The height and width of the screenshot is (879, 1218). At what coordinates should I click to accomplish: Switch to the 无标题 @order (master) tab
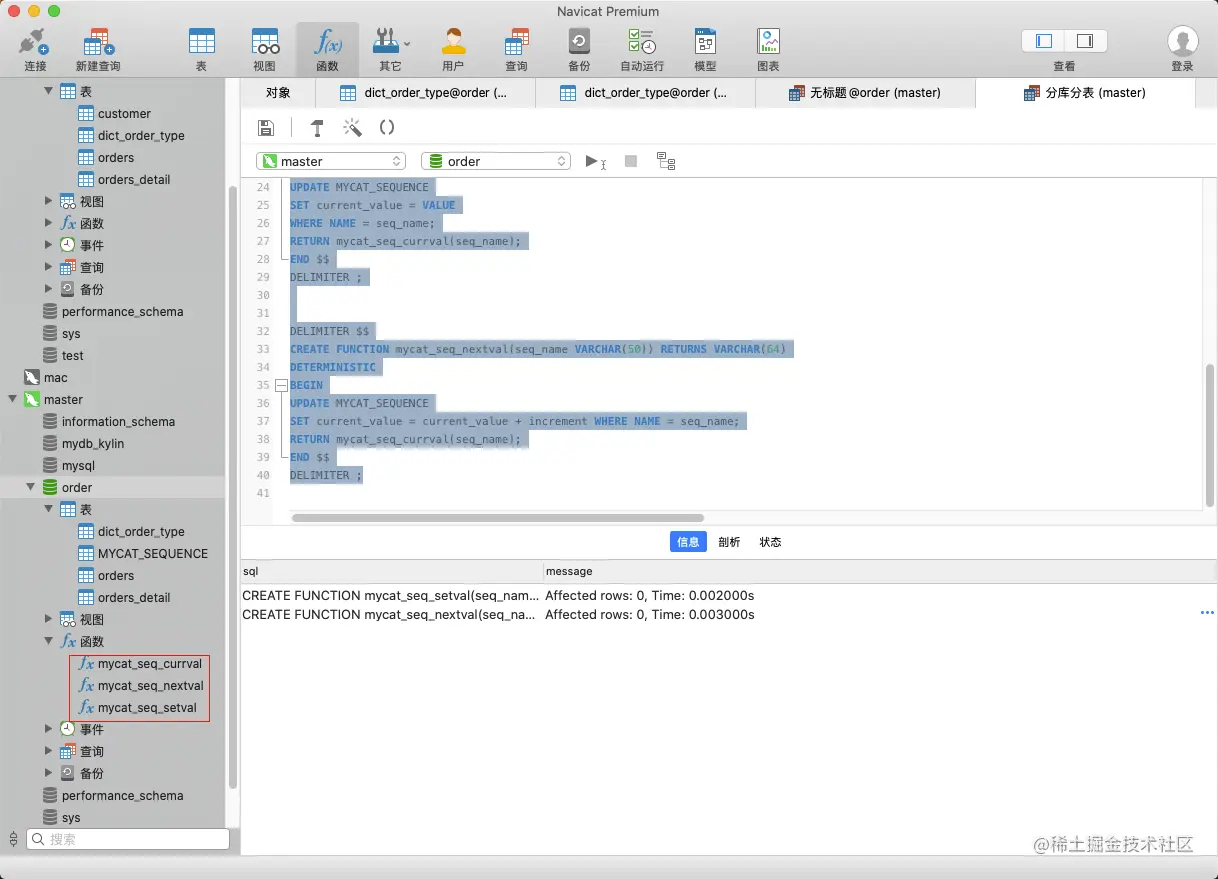[865, 92]
